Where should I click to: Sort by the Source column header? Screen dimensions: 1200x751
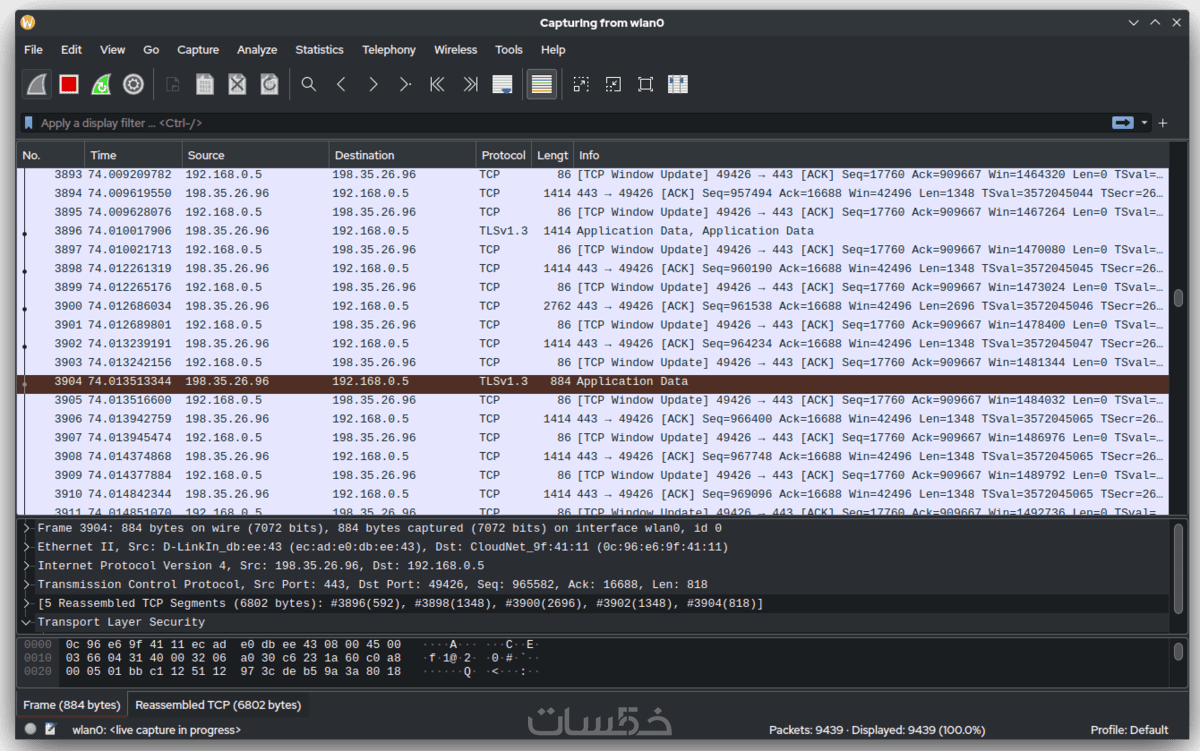point(256,155)
